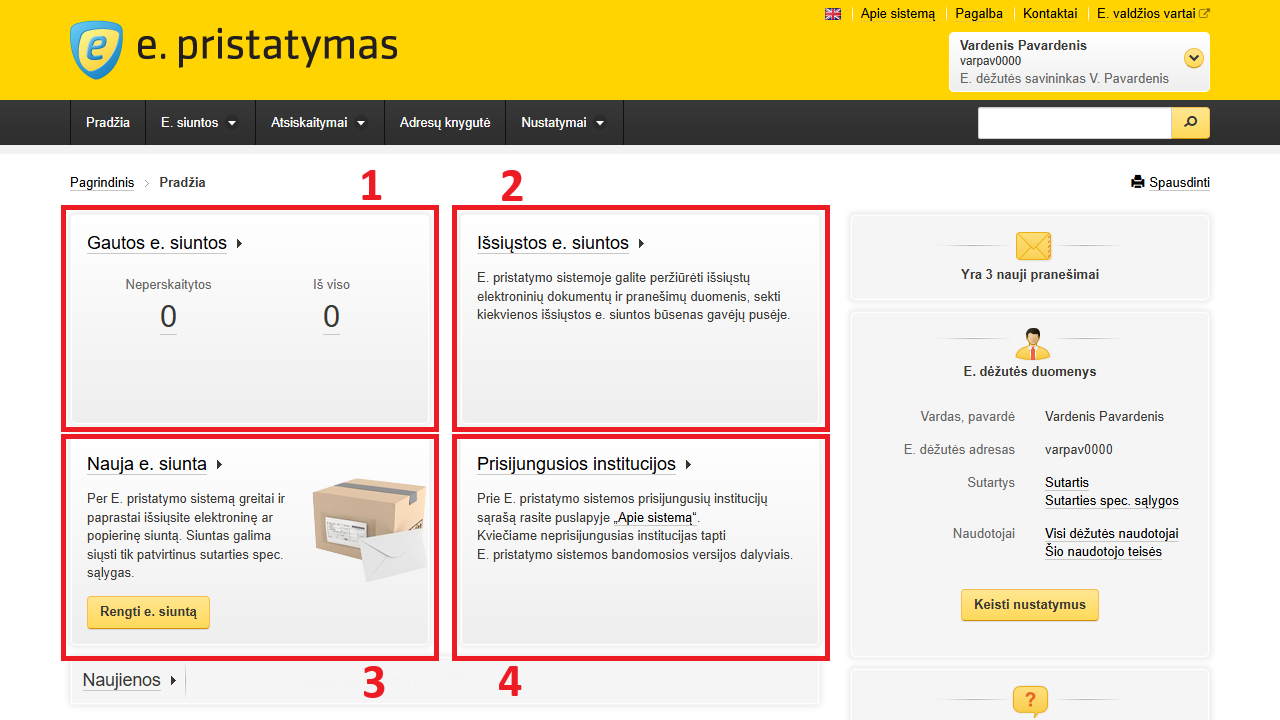Open the E. valdžios vartai external link
The image size is (1280, 720).
tap(1153, 14)
